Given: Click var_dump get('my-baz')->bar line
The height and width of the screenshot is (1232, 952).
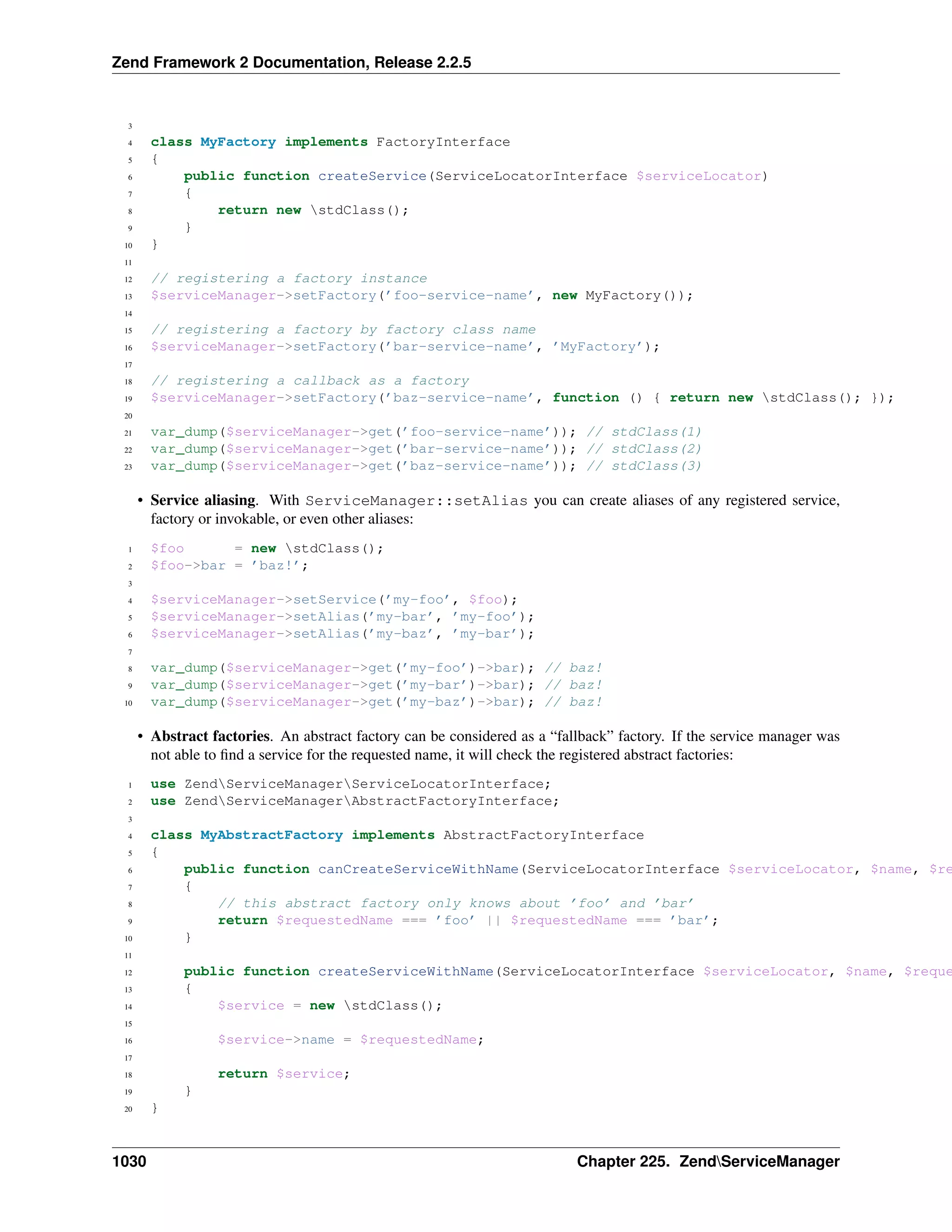Looking at the screenshot, I should point(376,702).
